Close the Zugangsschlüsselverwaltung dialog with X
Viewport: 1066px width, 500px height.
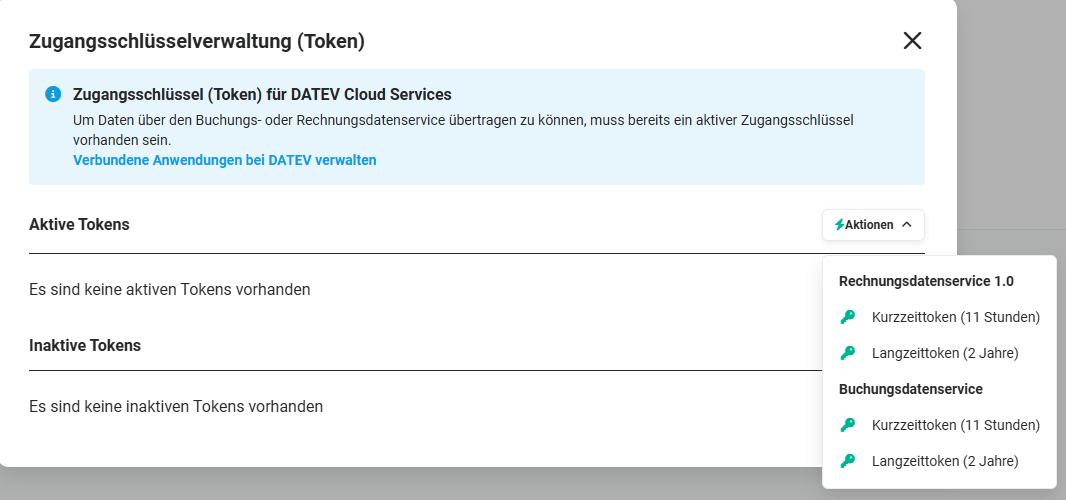tap(912, 41)
